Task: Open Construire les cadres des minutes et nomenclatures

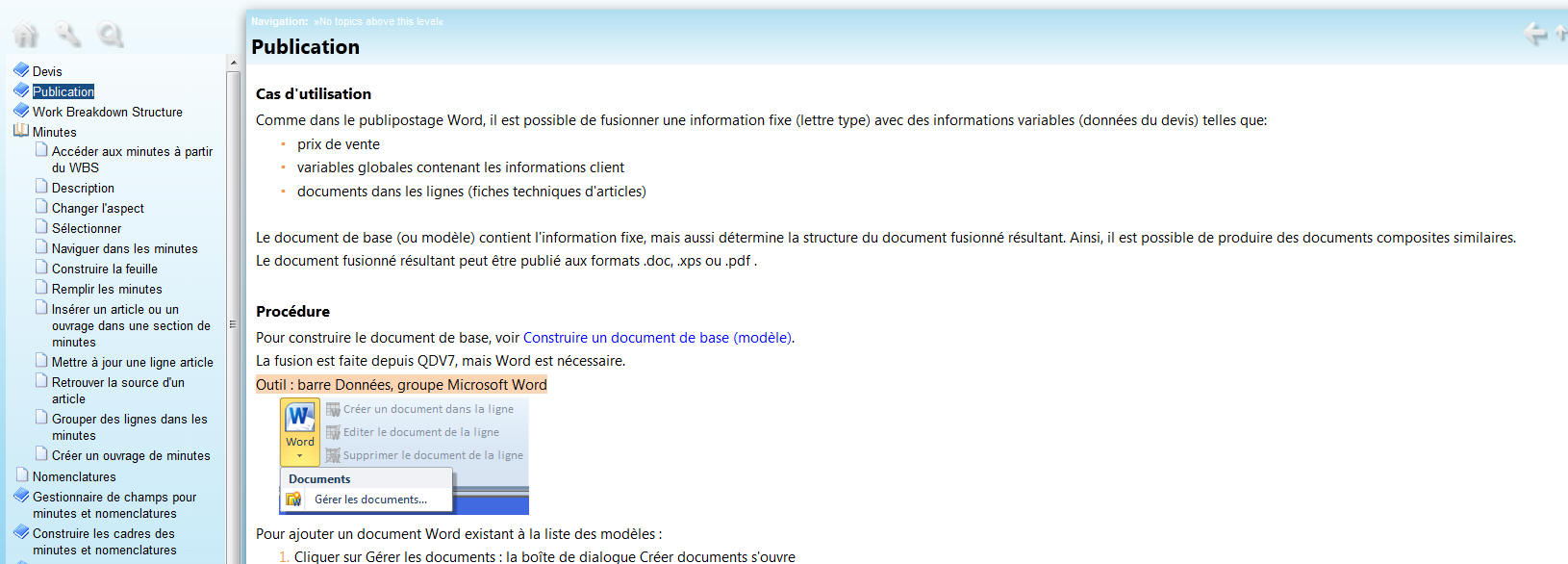Action: coord(105,541)
